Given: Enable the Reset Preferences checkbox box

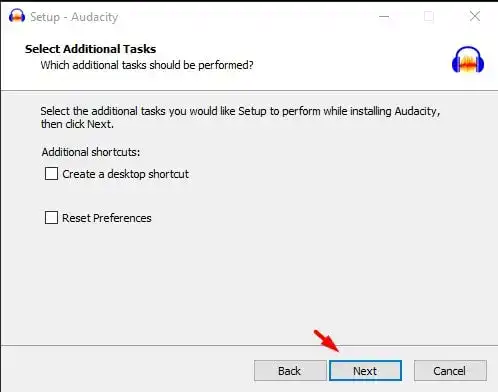Looking at the screenshot, I should (51, 218).
